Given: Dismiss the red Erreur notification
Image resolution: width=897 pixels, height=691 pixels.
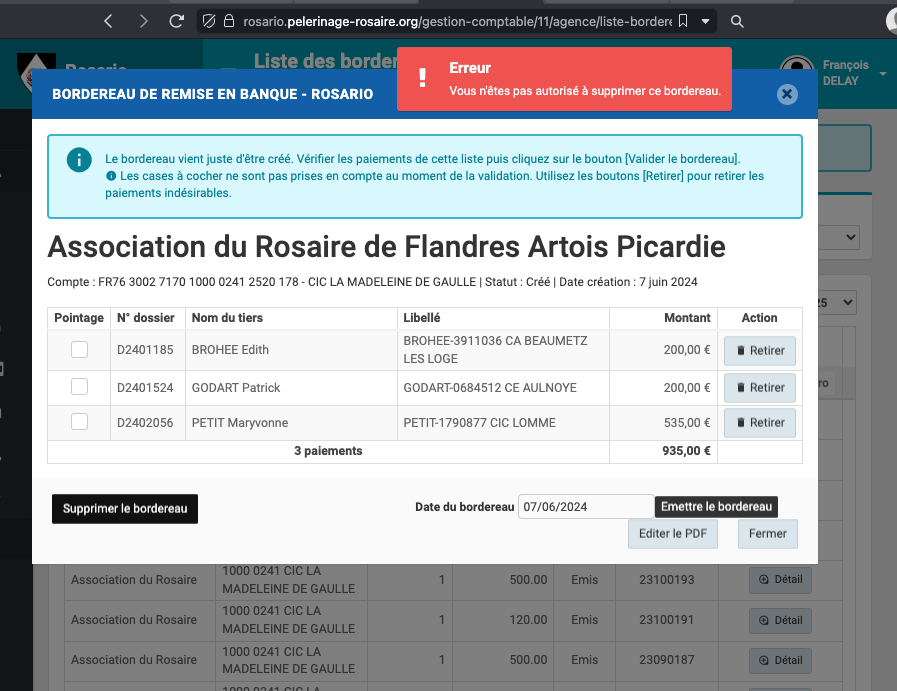Looking at the screenshot, I should pyautogui.click(x=564, y=79).
